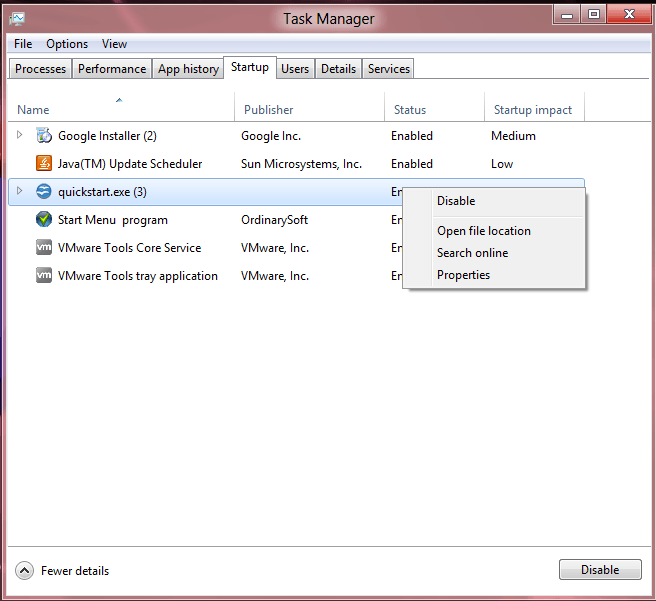The height and width of the screenshot is (601, 656).
Task: Open the File menu
Action: pos(23,44)
